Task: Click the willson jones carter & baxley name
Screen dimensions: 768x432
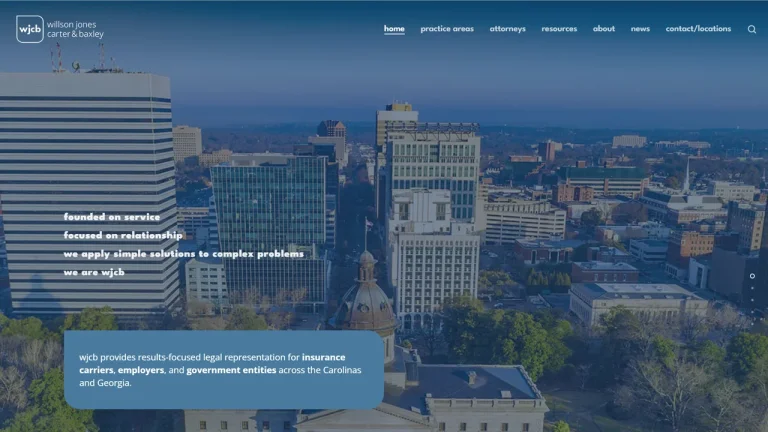Action: coord(75,29)
